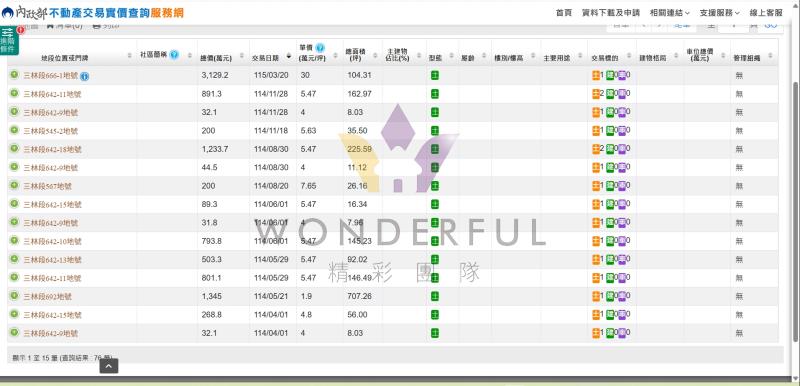Click the purple parking icon in the 三林段666-1地號 row
This screenshot has width=800, height=386.
pos(621,75)
